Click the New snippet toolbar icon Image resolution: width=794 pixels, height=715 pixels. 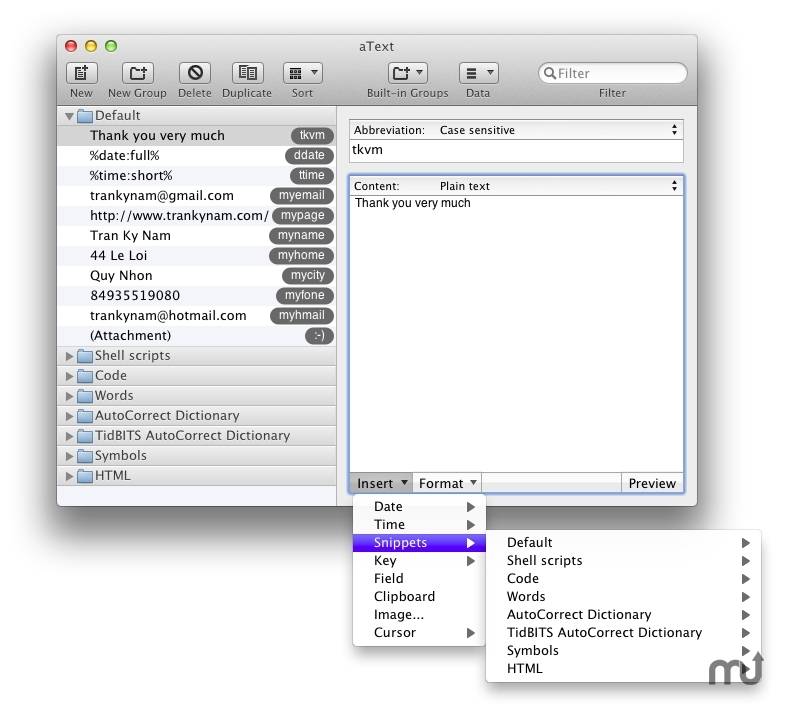(81, 73)
